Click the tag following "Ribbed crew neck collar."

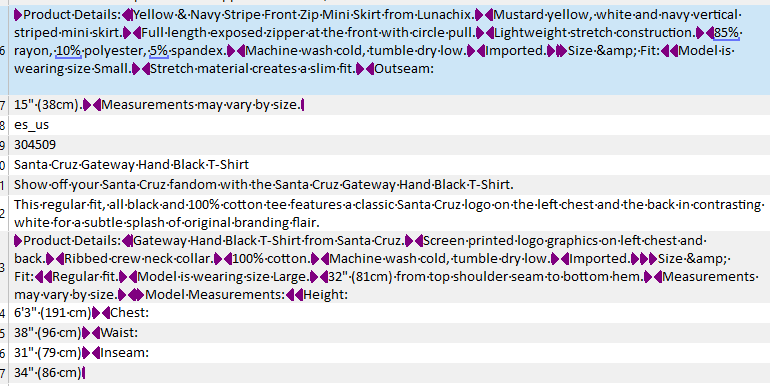pyautogui.click(x=219, y=259)
